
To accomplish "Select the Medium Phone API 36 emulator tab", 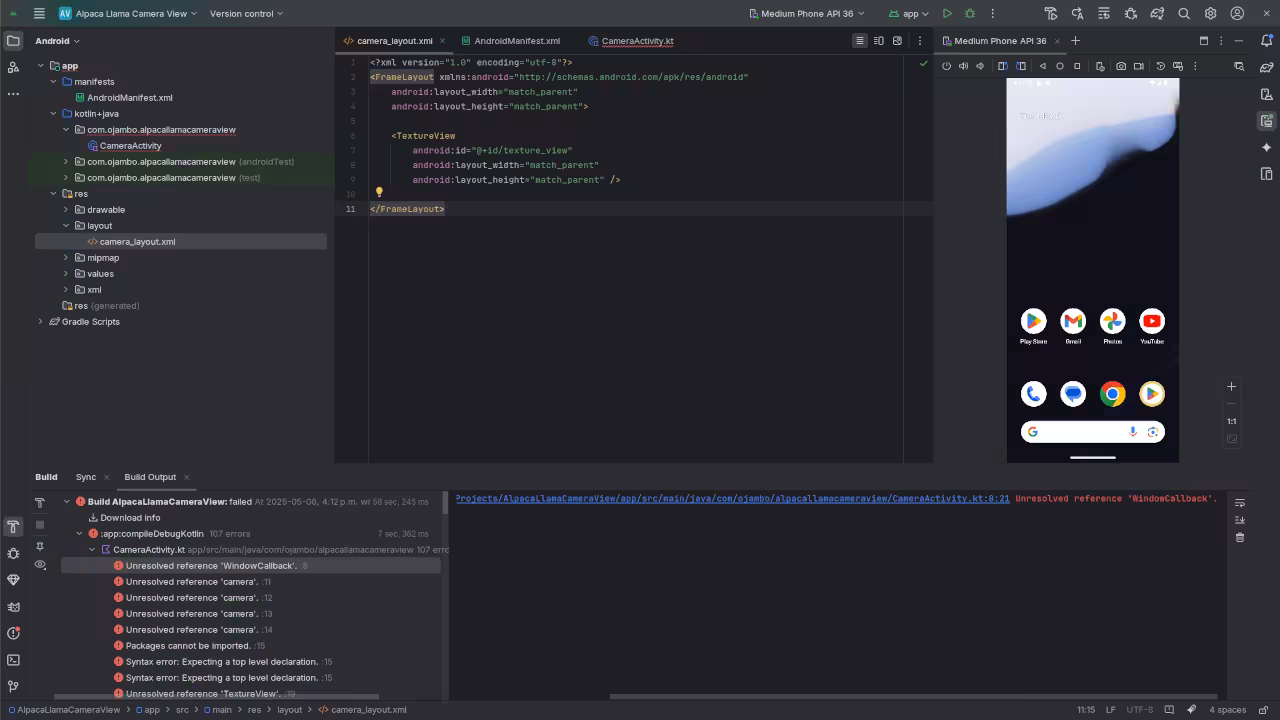I will click(1000, 41).
